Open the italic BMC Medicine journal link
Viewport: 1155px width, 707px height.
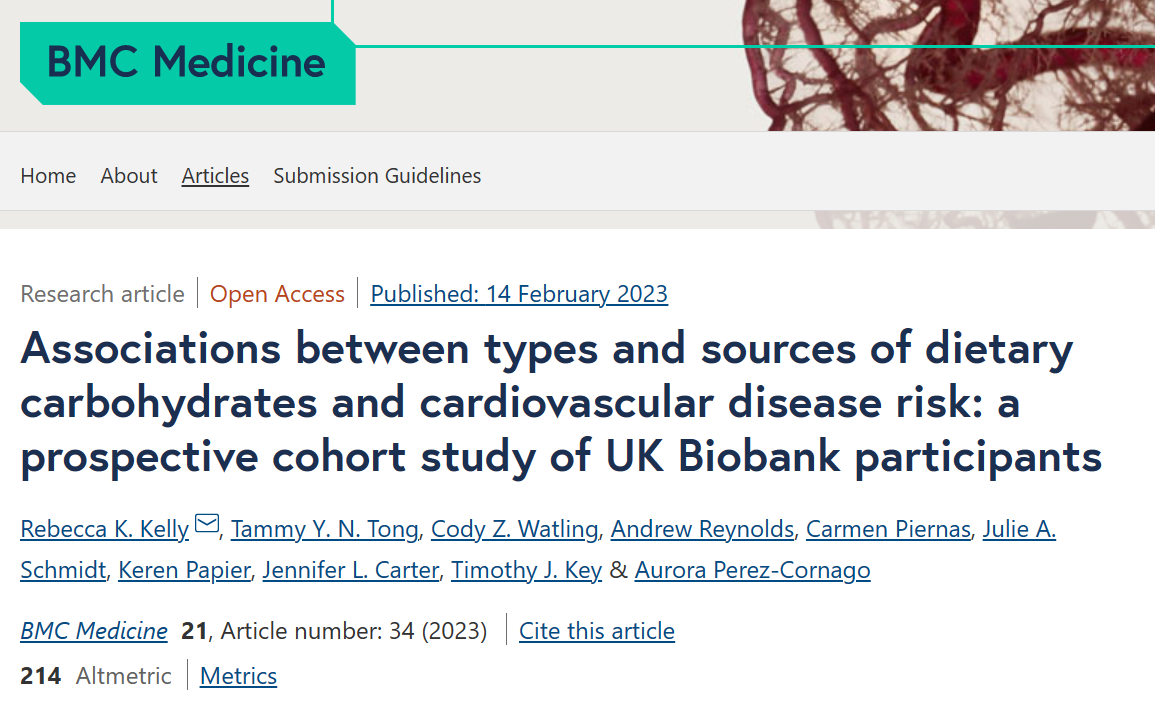pos(94,631)
